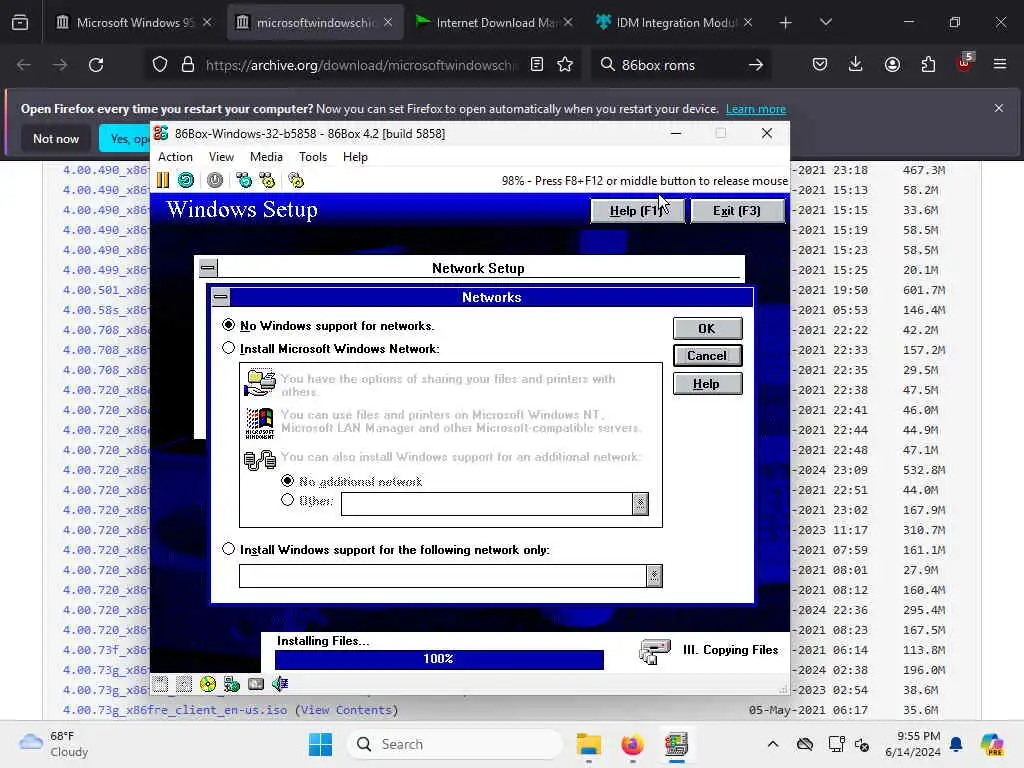The image size is (1024, 768).
Task: Open Firefox downloads arrow icon
Action: (856, 64)
